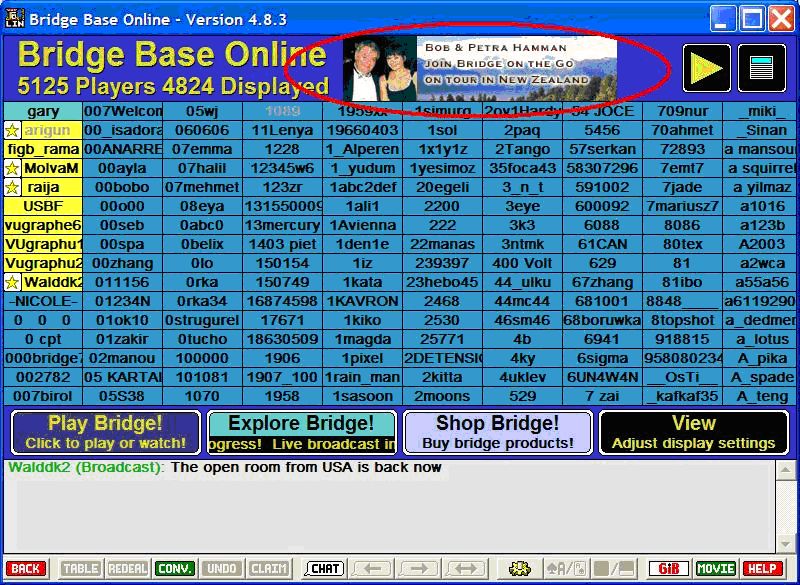Select the Vugraphu2 entry

(43, 264)
